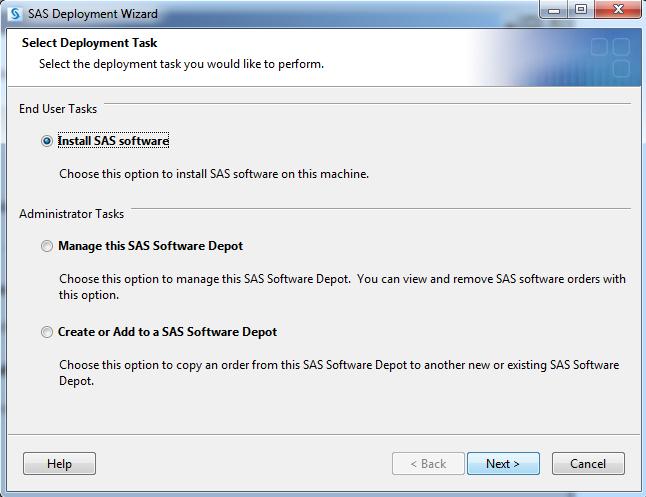Click the Next > button
Screen dimensions: 646x497
503,464
